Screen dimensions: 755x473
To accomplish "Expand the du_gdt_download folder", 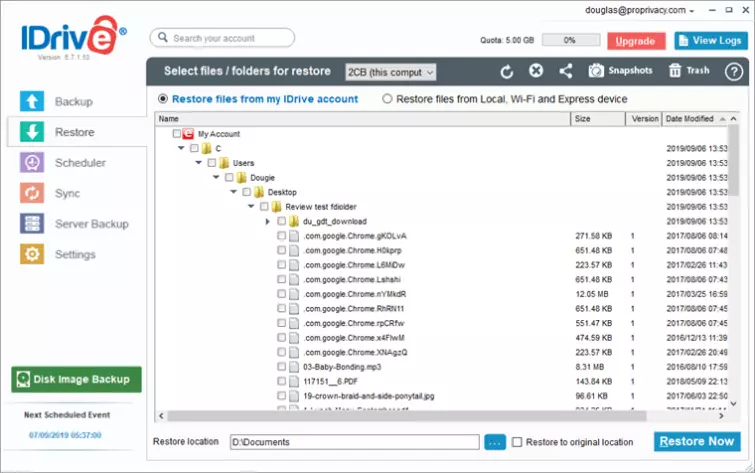I will (x=268, y=222).
